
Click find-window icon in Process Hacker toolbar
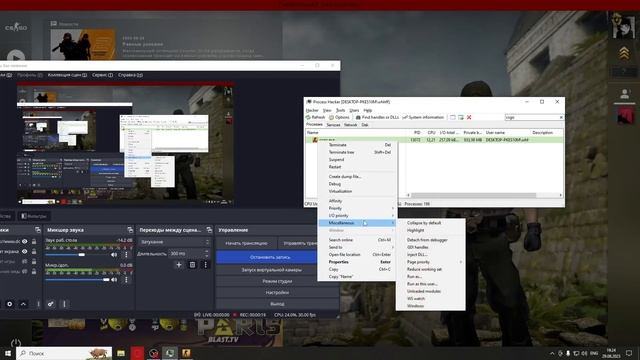[453, 117]
